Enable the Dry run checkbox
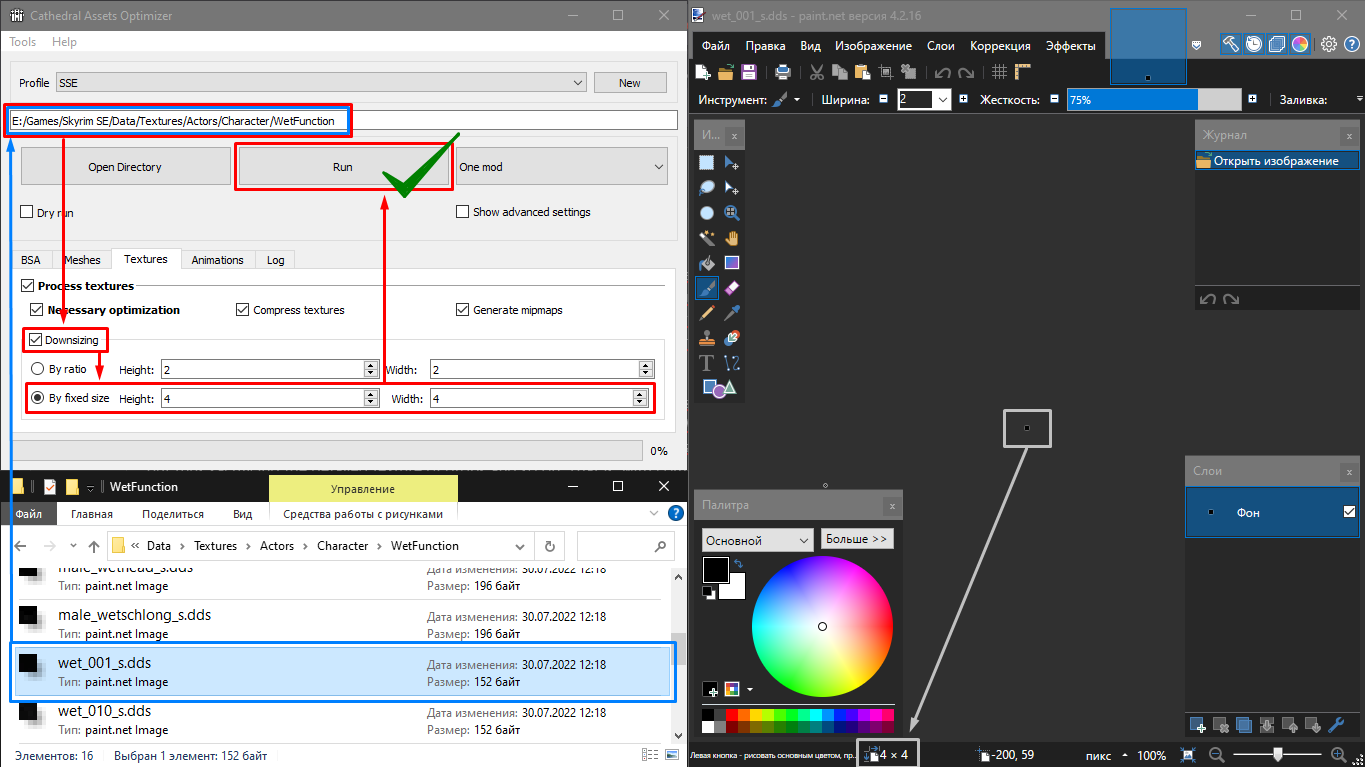 coord(27,212)
